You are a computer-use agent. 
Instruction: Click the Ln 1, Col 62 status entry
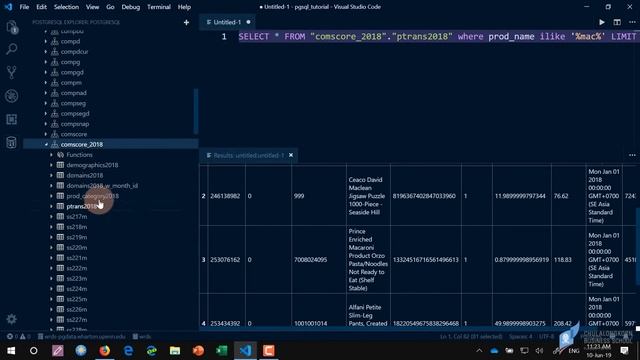click(471, 337)
